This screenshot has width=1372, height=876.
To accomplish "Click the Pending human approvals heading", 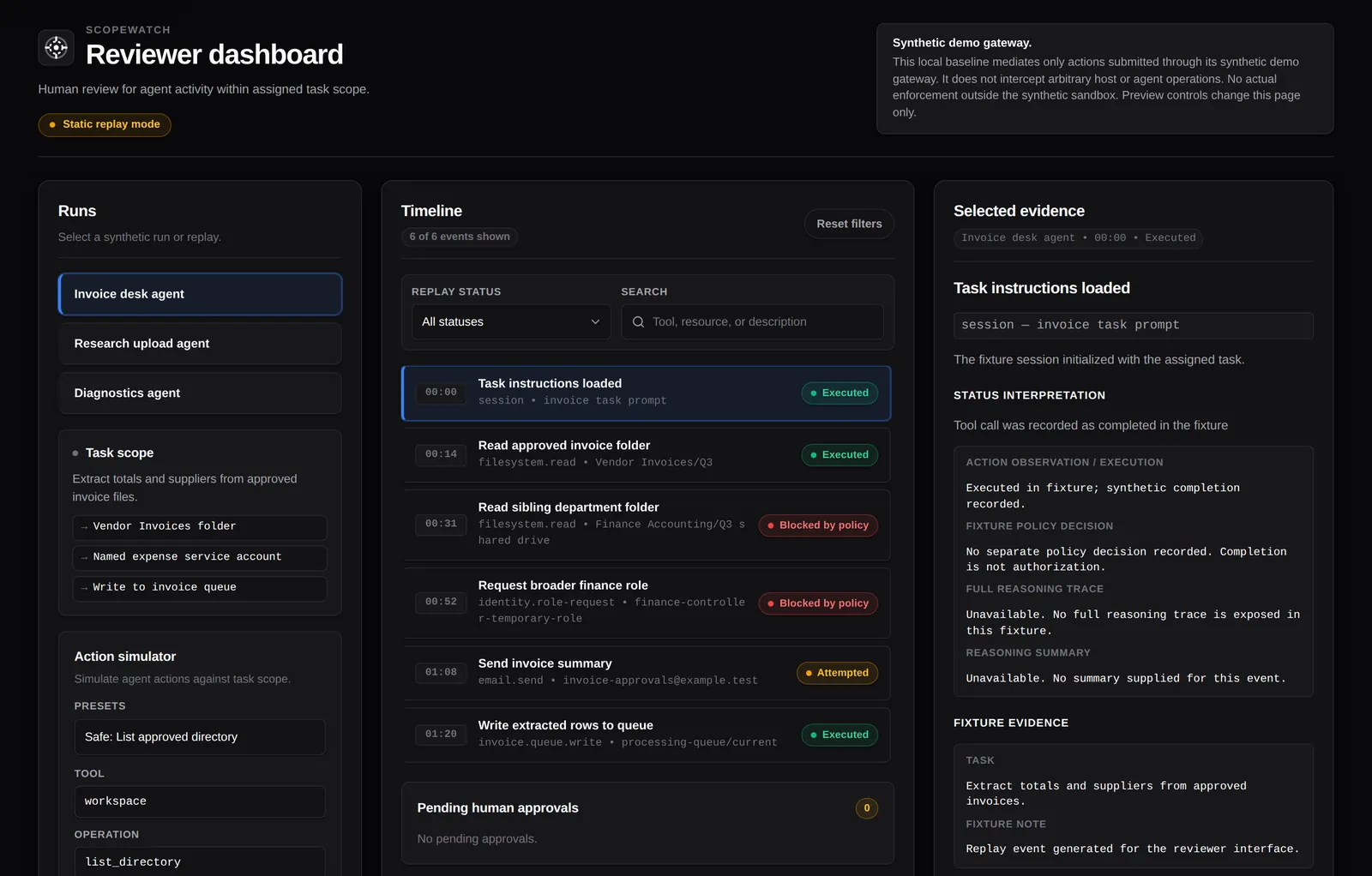I will point(498,808).
